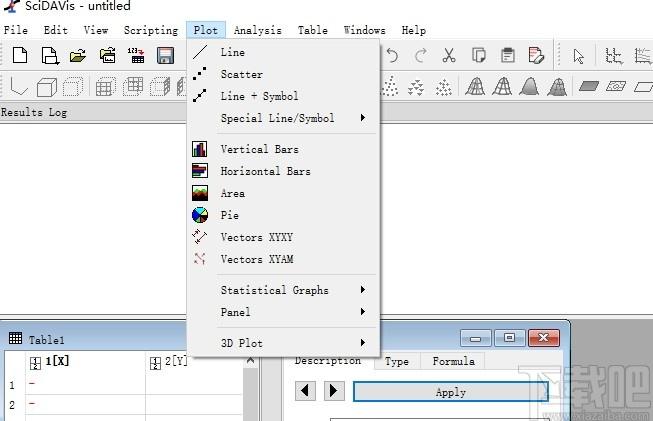
Task: Select the pointer arrow tool
Action: click(x=578, y=56)
